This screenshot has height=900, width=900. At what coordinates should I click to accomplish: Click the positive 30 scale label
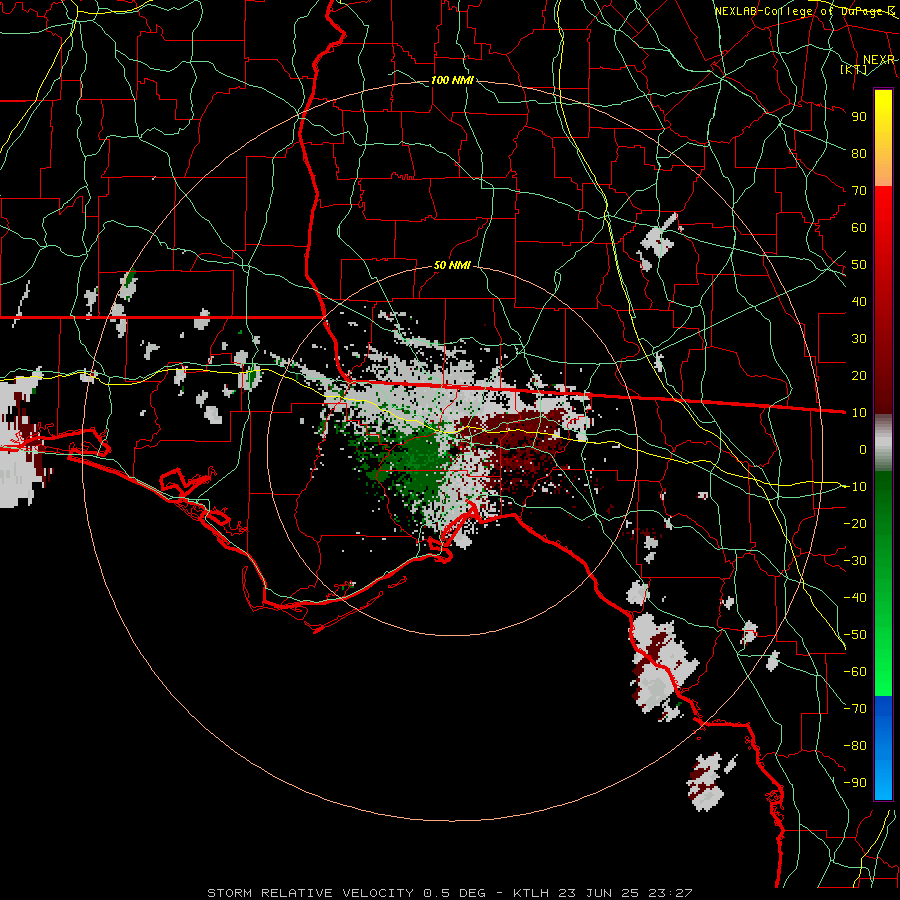click(x=859, y=339)
